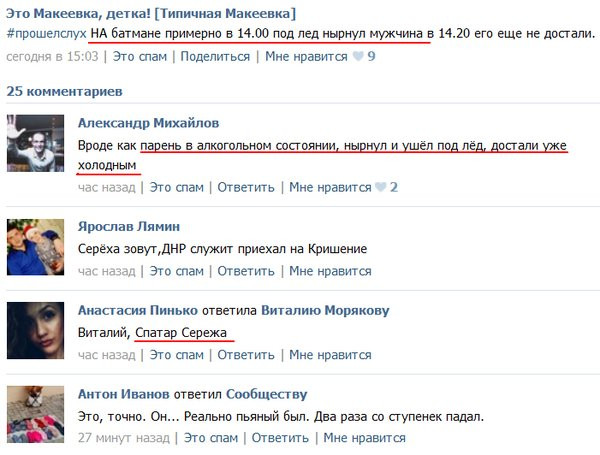Open Александр Михайлов's avatar photo

click(x=35, y=143)
